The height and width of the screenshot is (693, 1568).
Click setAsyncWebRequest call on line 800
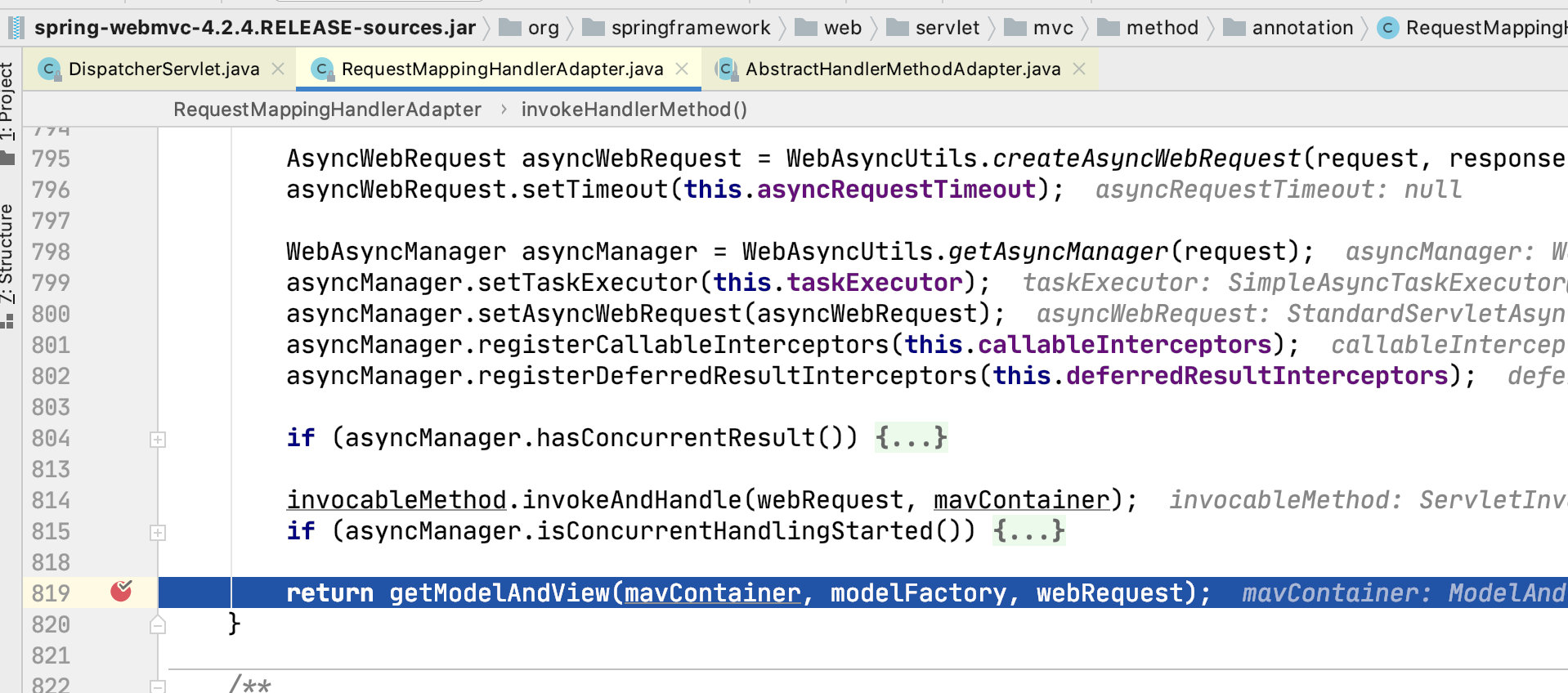[x=610, y=314]
